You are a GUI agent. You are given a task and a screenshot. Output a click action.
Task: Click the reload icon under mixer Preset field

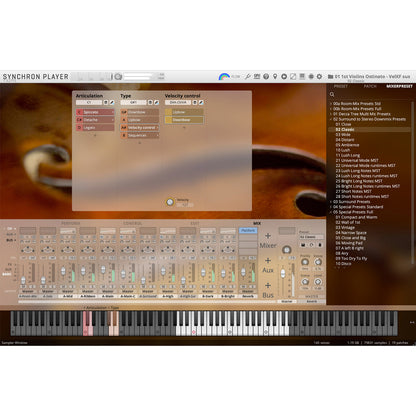(311, 245)
